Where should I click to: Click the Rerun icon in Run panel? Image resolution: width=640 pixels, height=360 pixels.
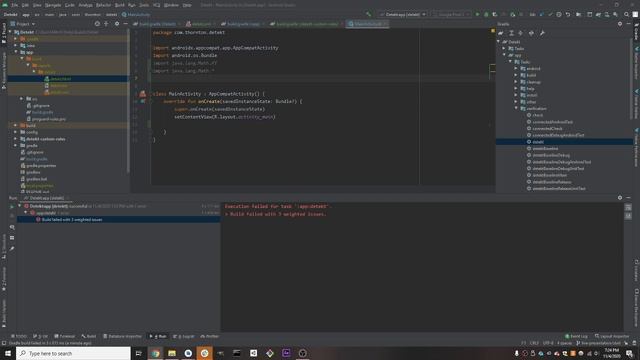(12, 207)
